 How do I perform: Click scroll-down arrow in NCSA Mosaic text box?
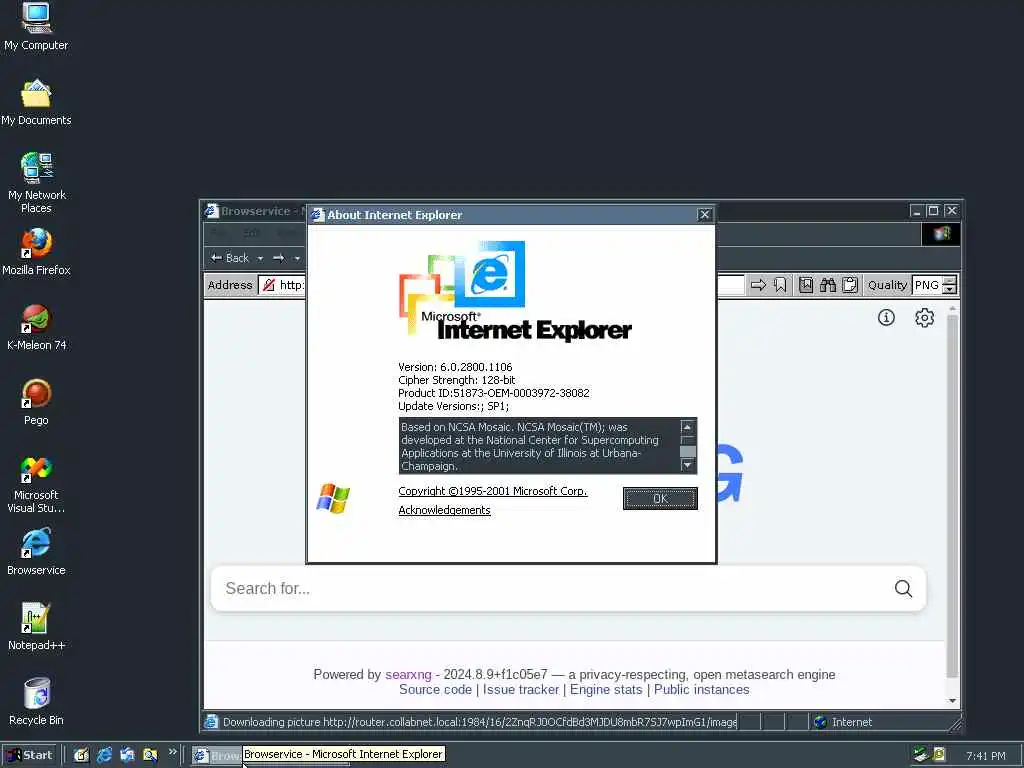687,465
